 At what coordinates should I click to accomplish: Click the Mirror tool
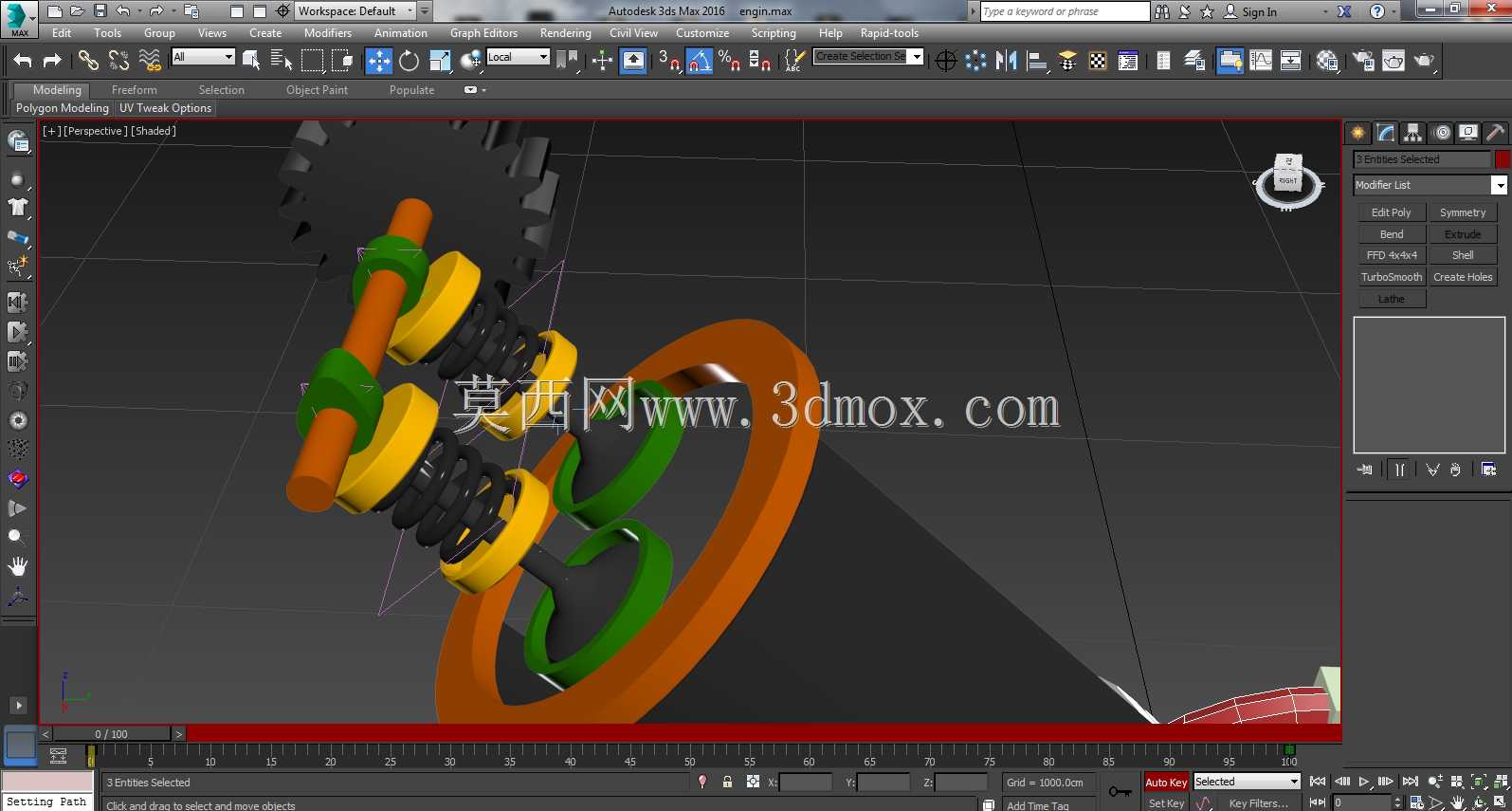(1006, 61)
